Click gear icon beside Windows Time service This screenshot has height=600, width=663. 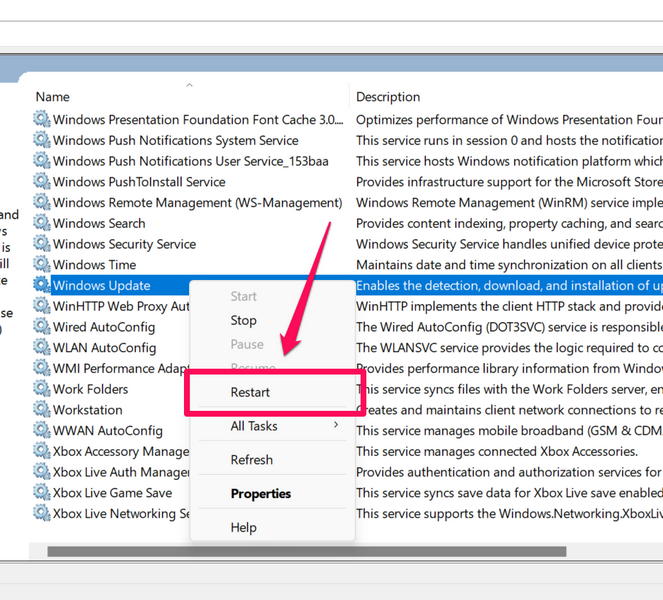click(x=41, y=265)
